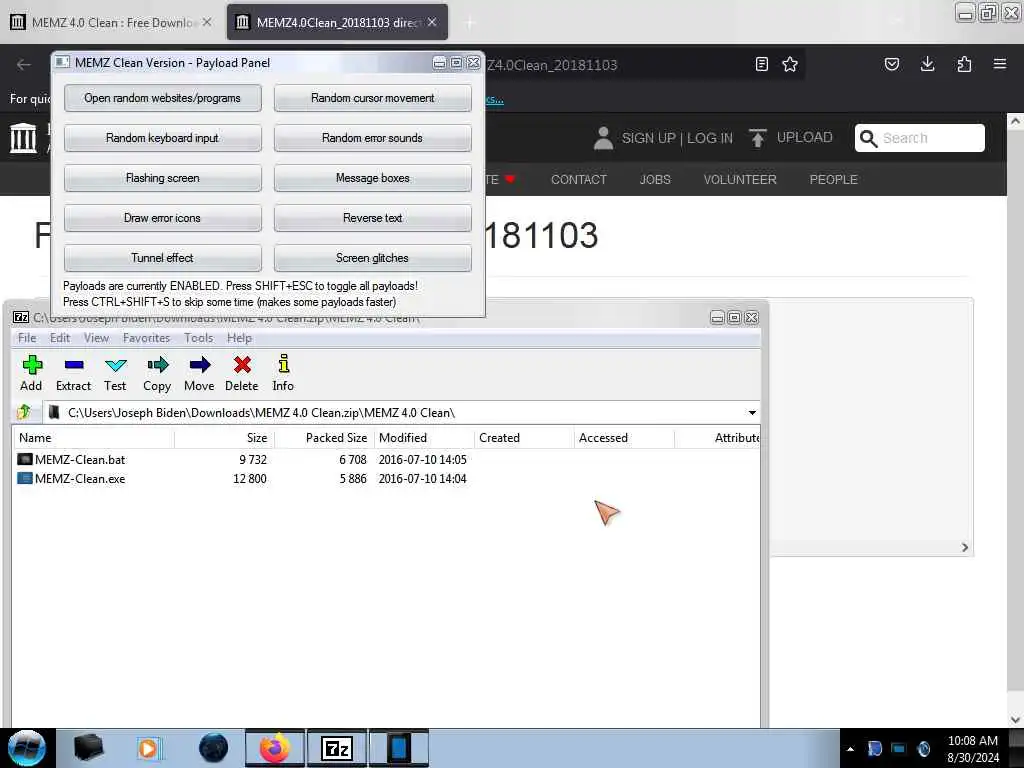Screen dimensions: 1024x768
Task: Click Windows Start orb
Action: point(26,748)
